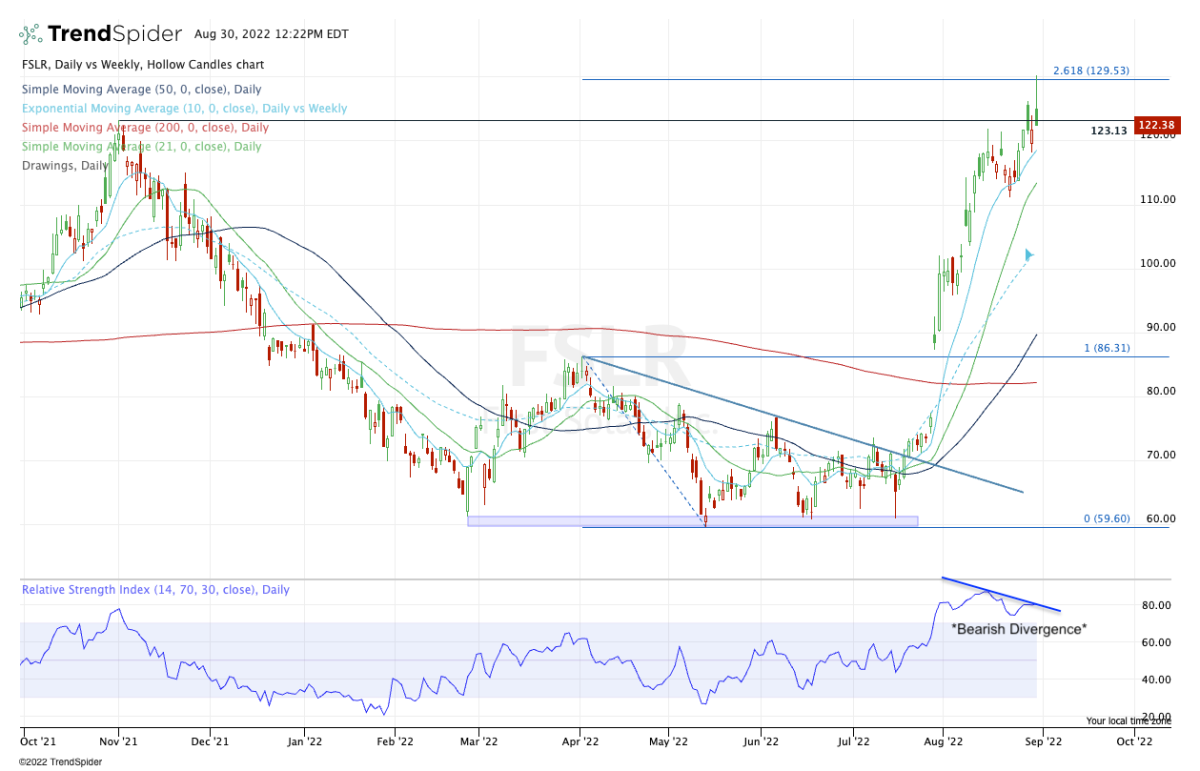Viewport: 1200px width, 771px height.
Task: Select the red 122.38 current price tag
Action: [x=1154, y=126]
